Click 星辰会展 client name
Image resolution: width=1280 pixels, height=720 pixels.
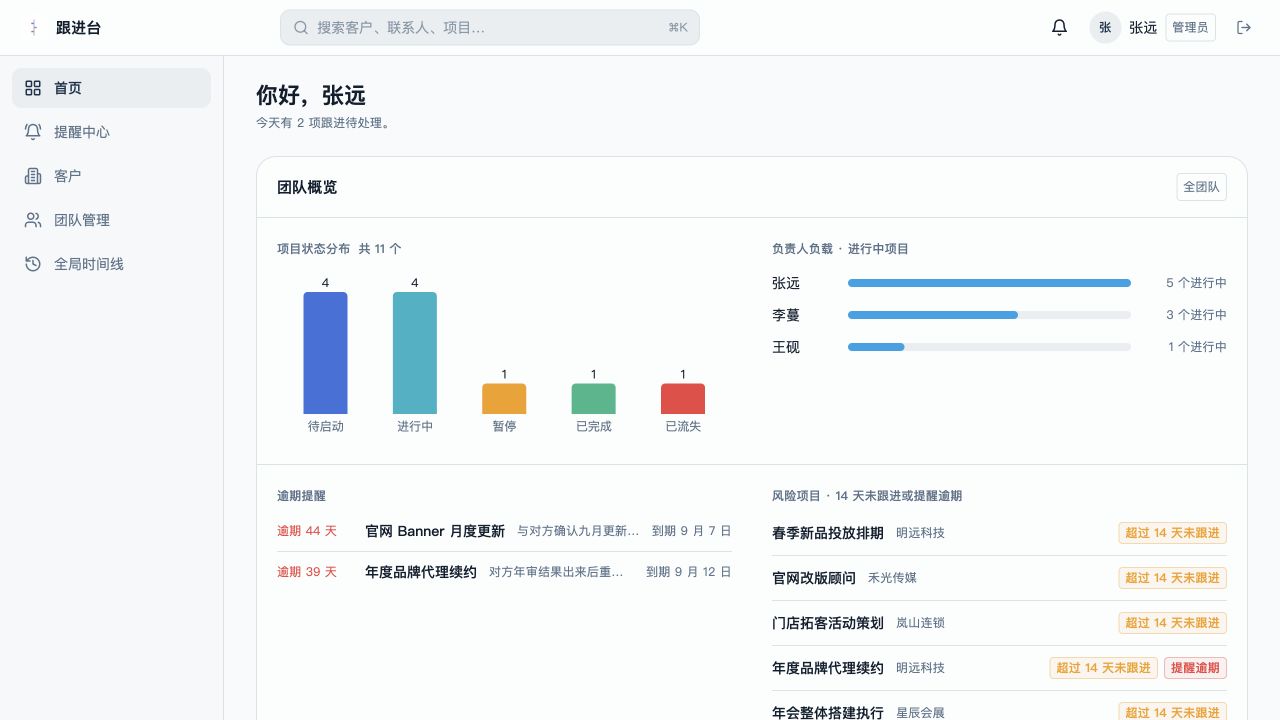click(920, 713)
